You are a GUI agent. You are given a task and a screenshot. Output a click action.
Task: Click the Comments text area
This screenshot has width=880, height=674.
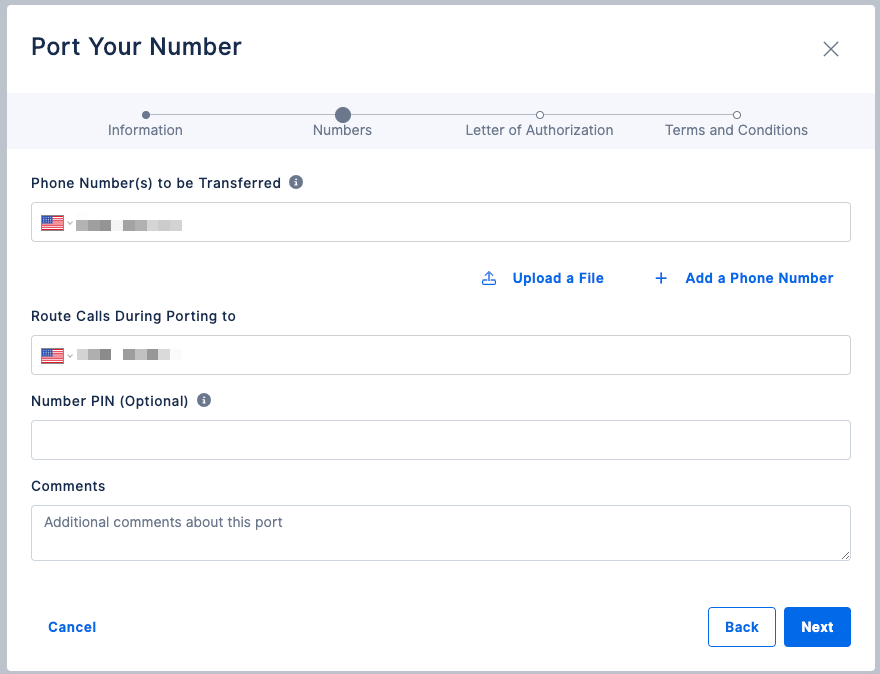(x=441, y=533)
